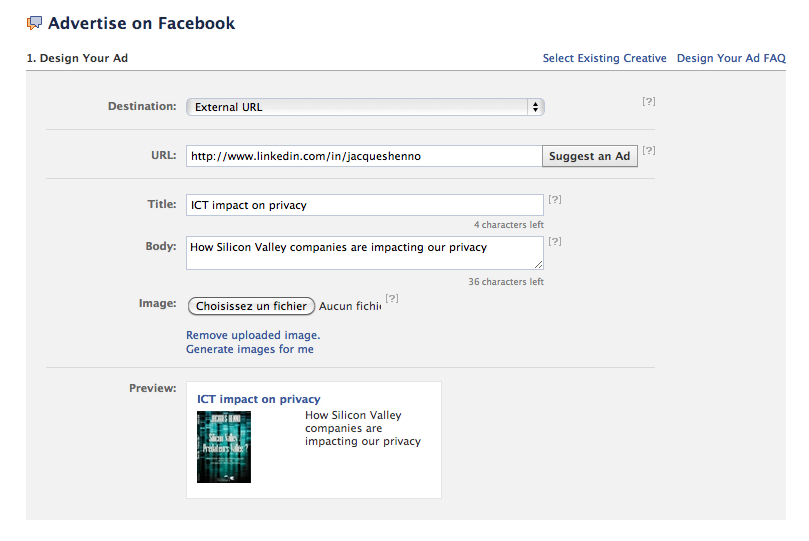Click Generate images for me link
The height and width of the screenshot is (541, 809).
click(x=250, y=349)
